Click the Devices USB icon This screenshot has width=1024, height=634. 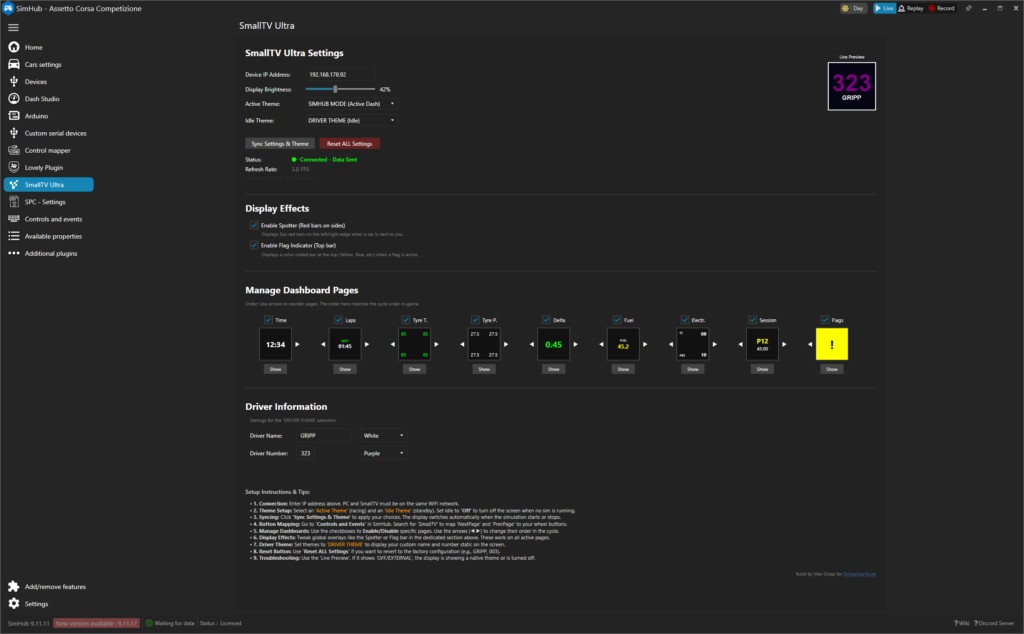coord(14,82)
